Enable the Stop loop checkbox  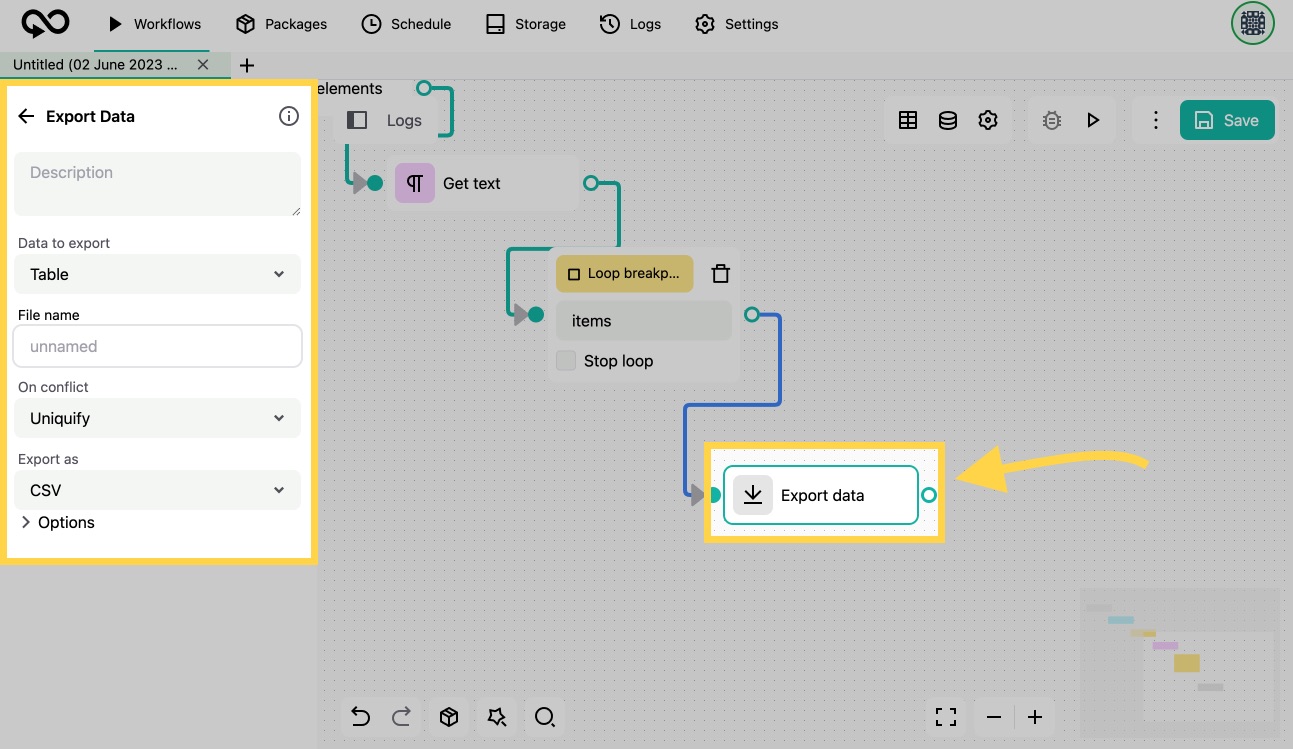[x=566, y=361]
